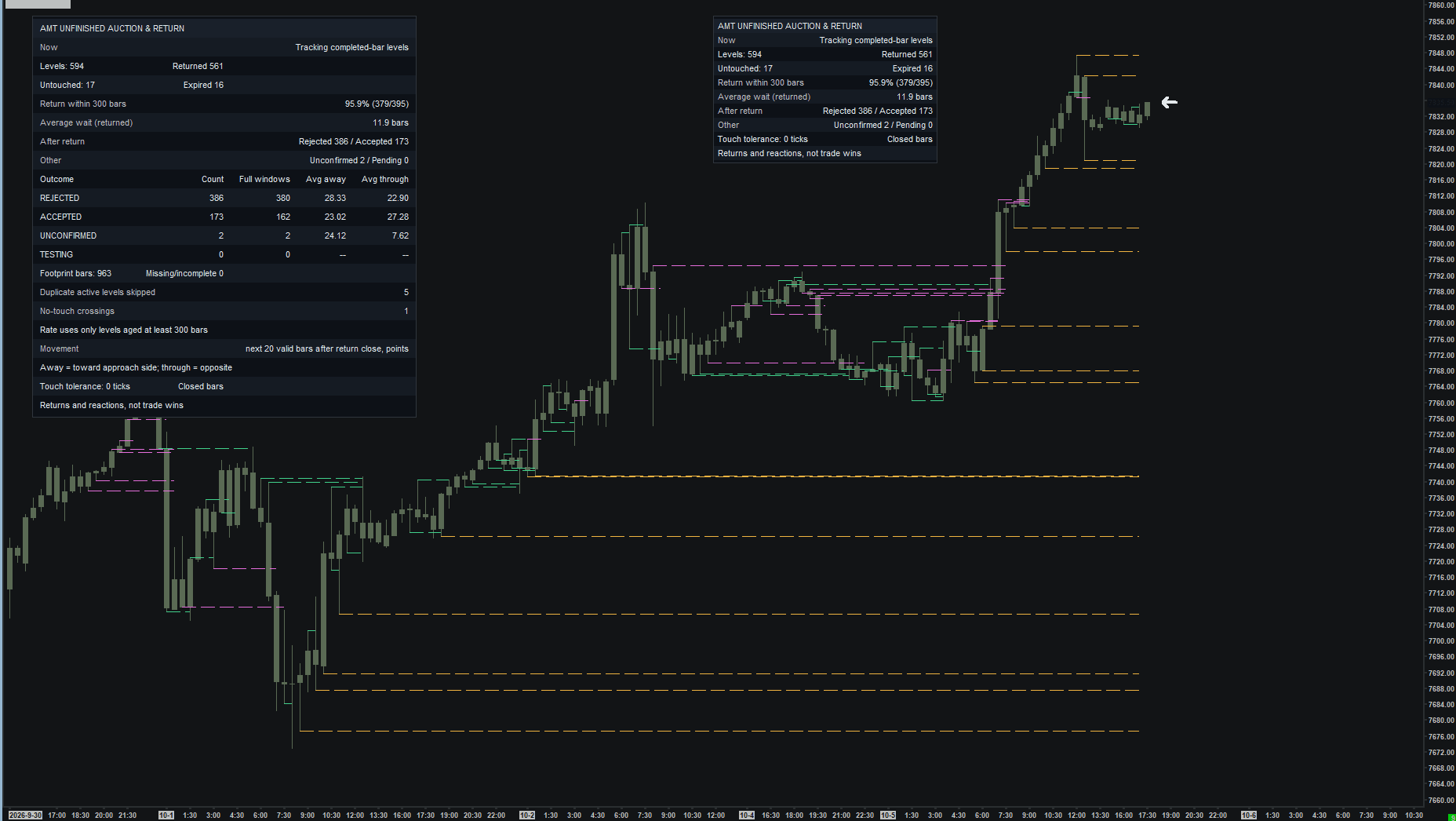The image size is (1456, 821).
Task: Click the gray tab above the large stats panel
Action: click(38, 4)
